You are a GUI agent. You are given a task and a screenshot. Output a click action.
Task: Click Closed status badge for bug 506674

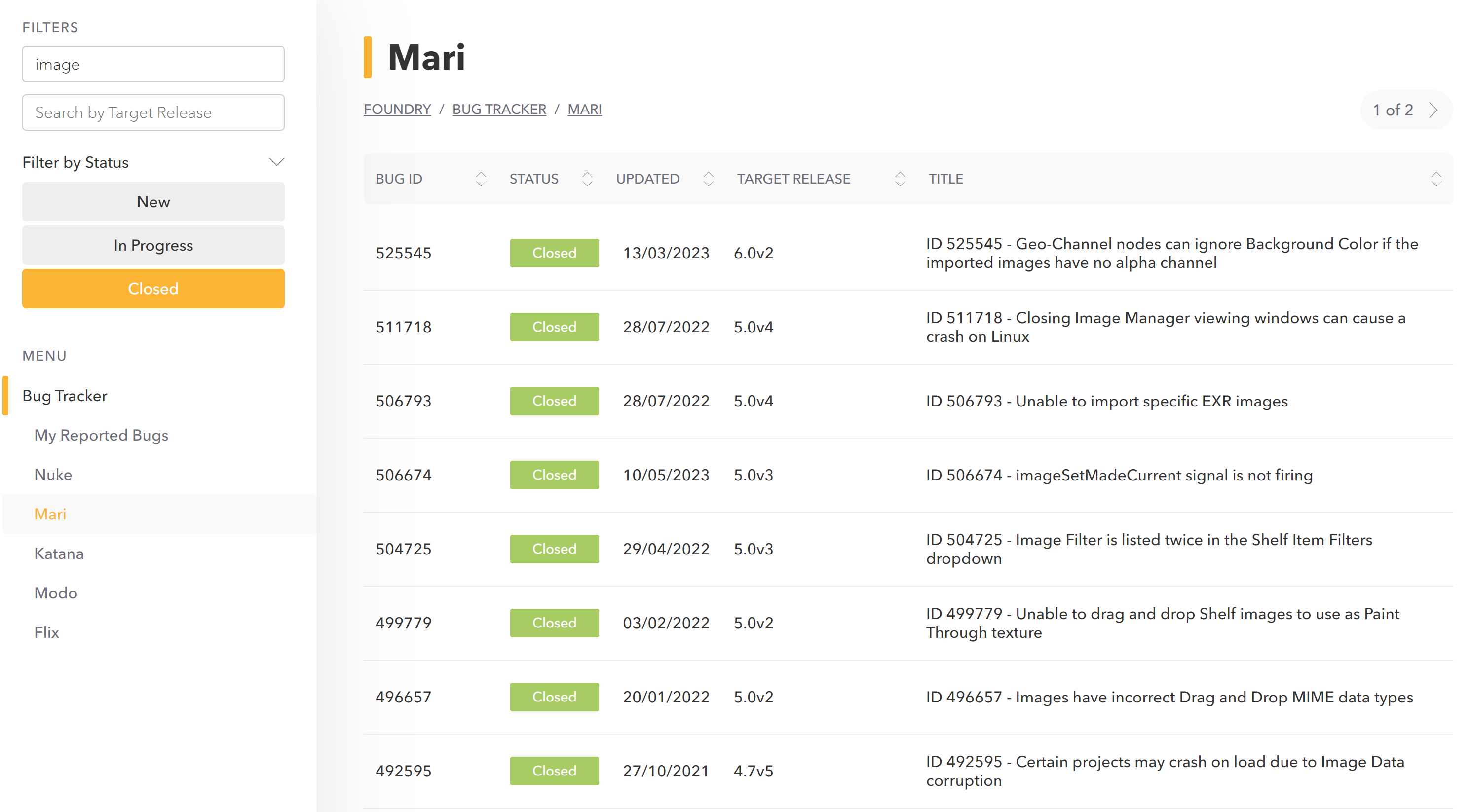[554, 475]
